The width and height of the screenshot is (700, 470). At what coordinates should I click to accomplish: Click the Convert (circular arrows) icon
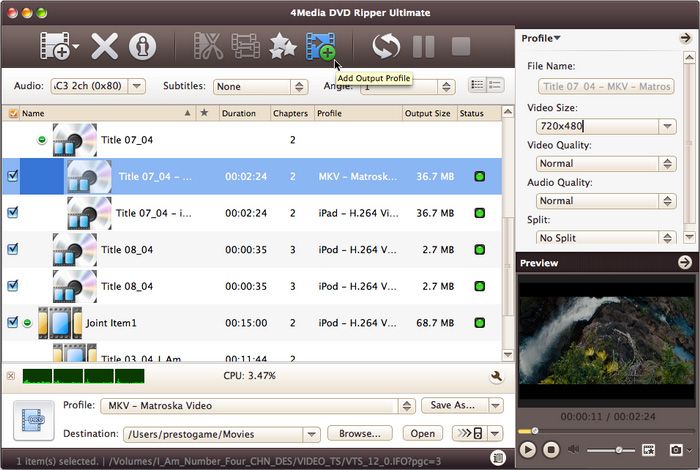[385, 47]
